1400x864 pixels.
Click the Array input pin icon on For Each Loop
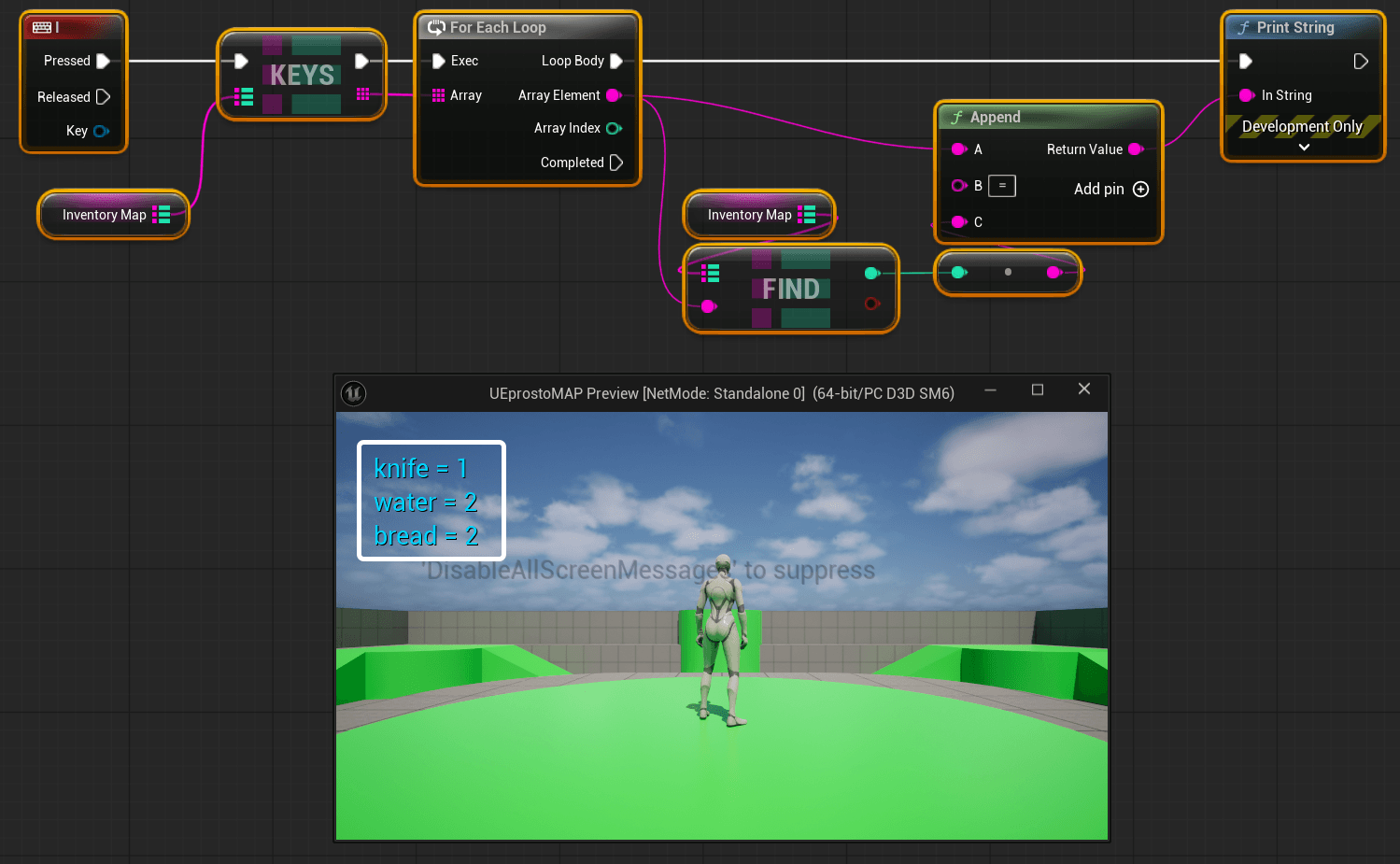(x=440, y=94)
